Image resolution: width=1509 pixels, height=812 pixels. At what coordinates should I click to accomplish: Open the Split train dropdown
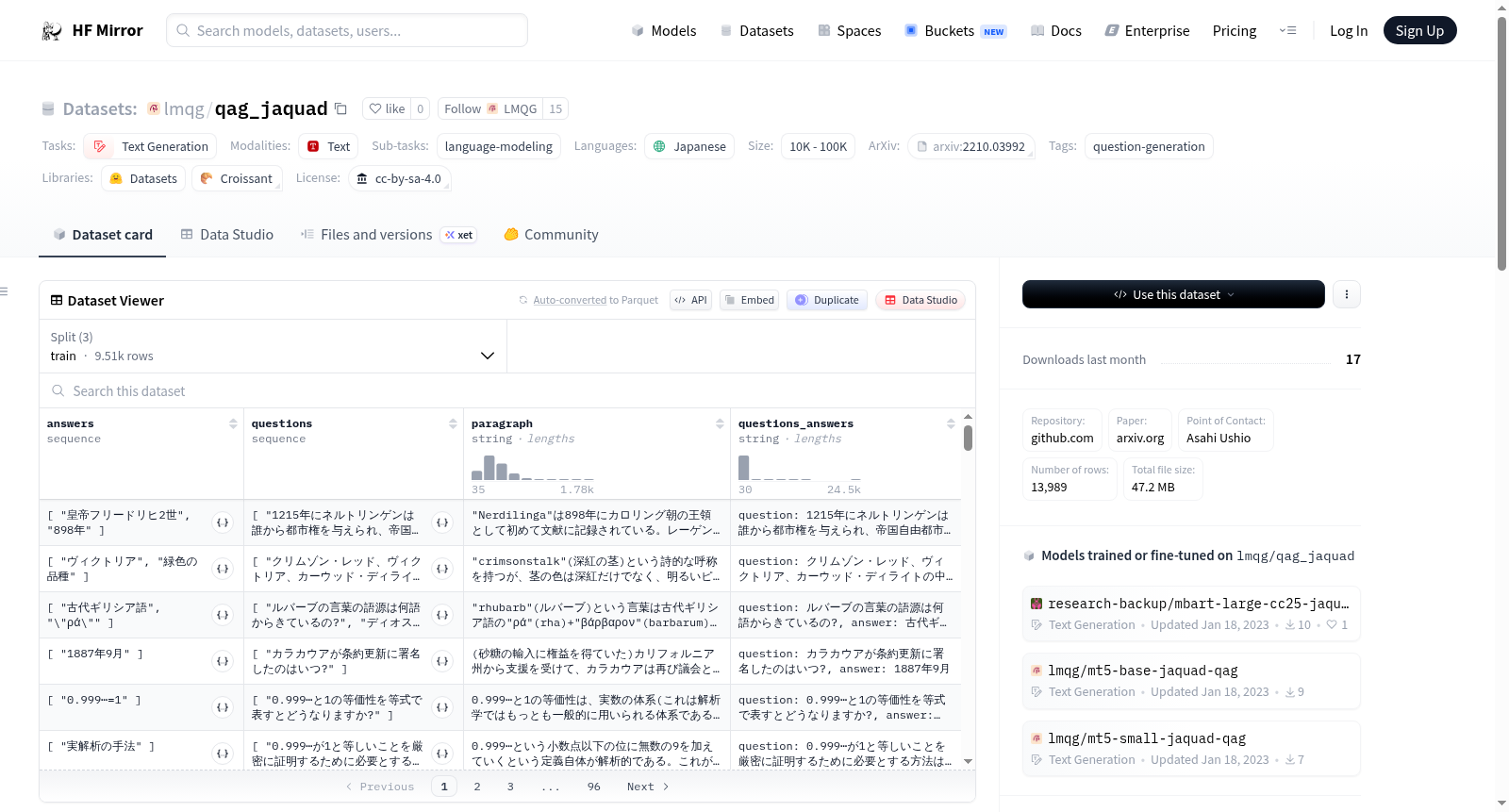click(x=273, y=346)
